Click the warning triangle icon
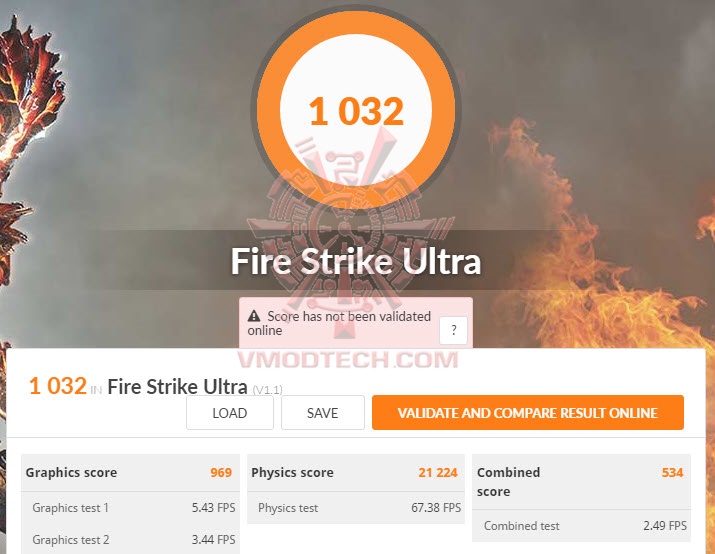Image resolution: width=715 pixels, height=554 pixels. click(x=254, y=316)
